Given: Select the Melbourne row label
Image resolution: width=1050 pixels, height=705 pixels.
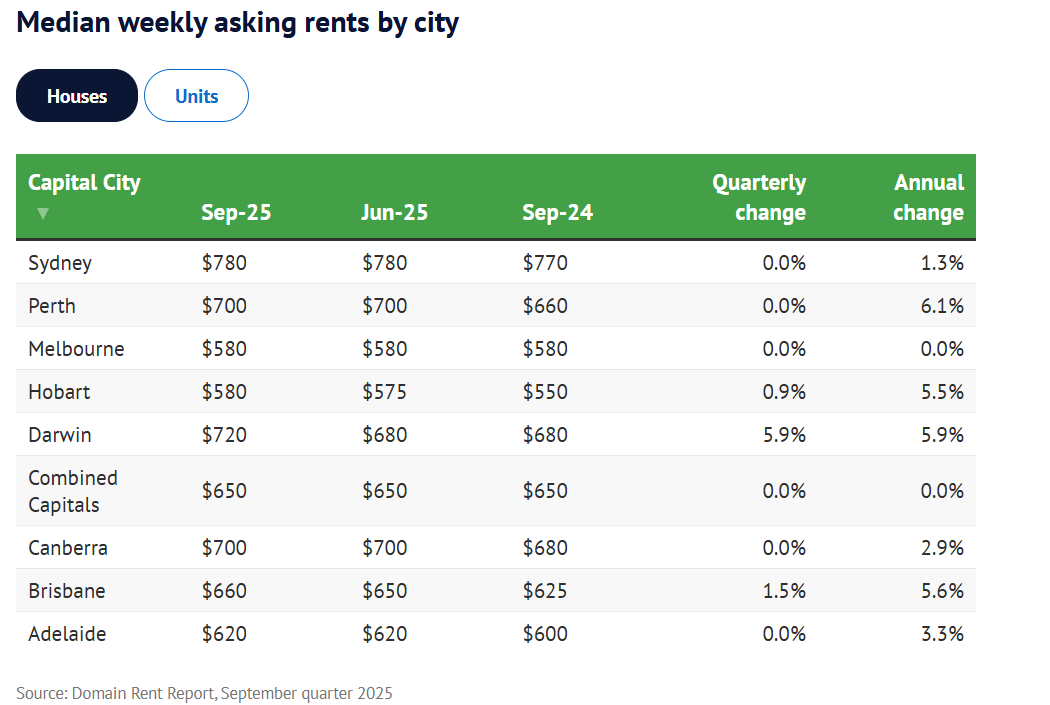Looking at the screenshot, I should 76,349.
